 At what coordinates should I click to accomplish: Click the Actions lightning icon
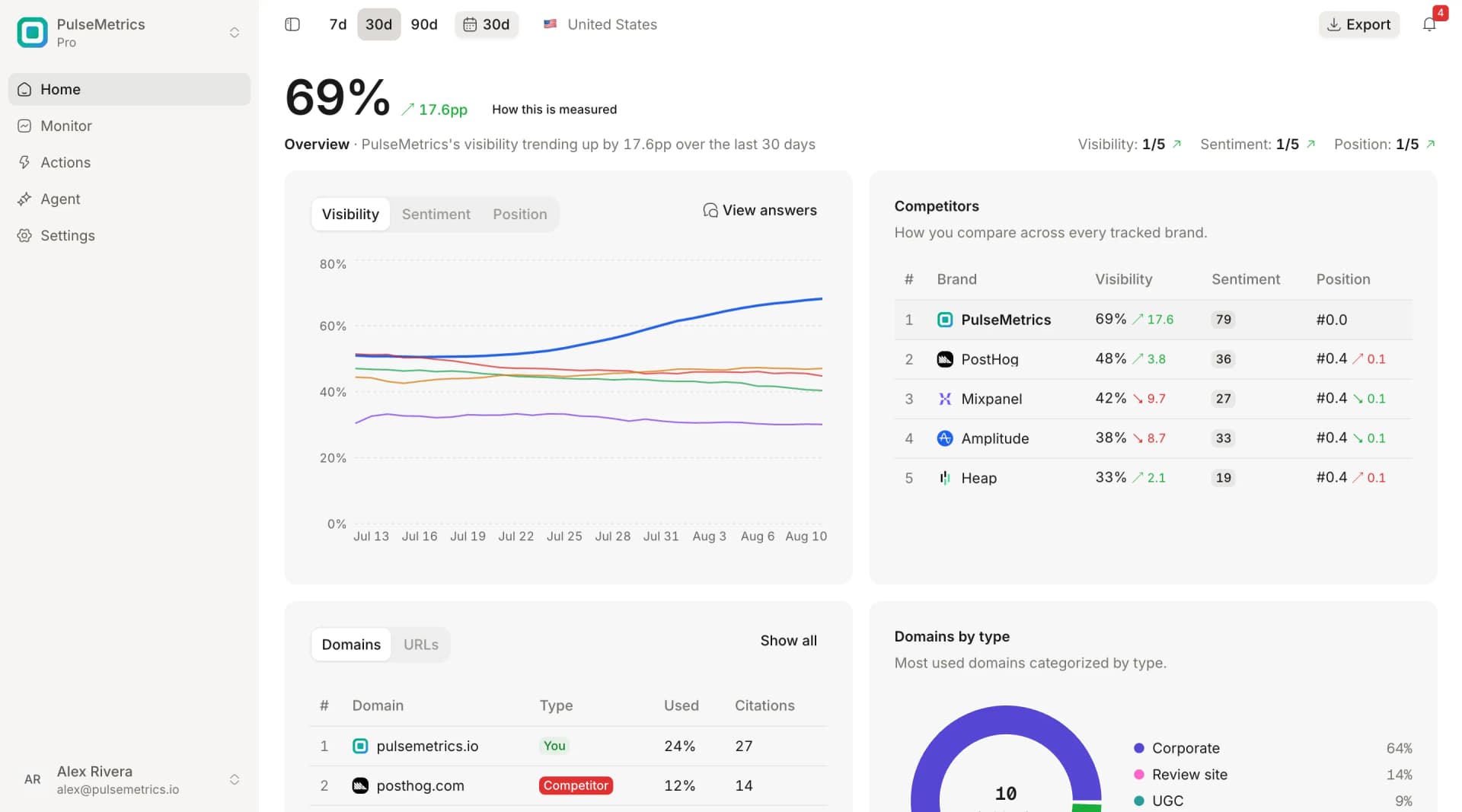[x=24, y=162]
